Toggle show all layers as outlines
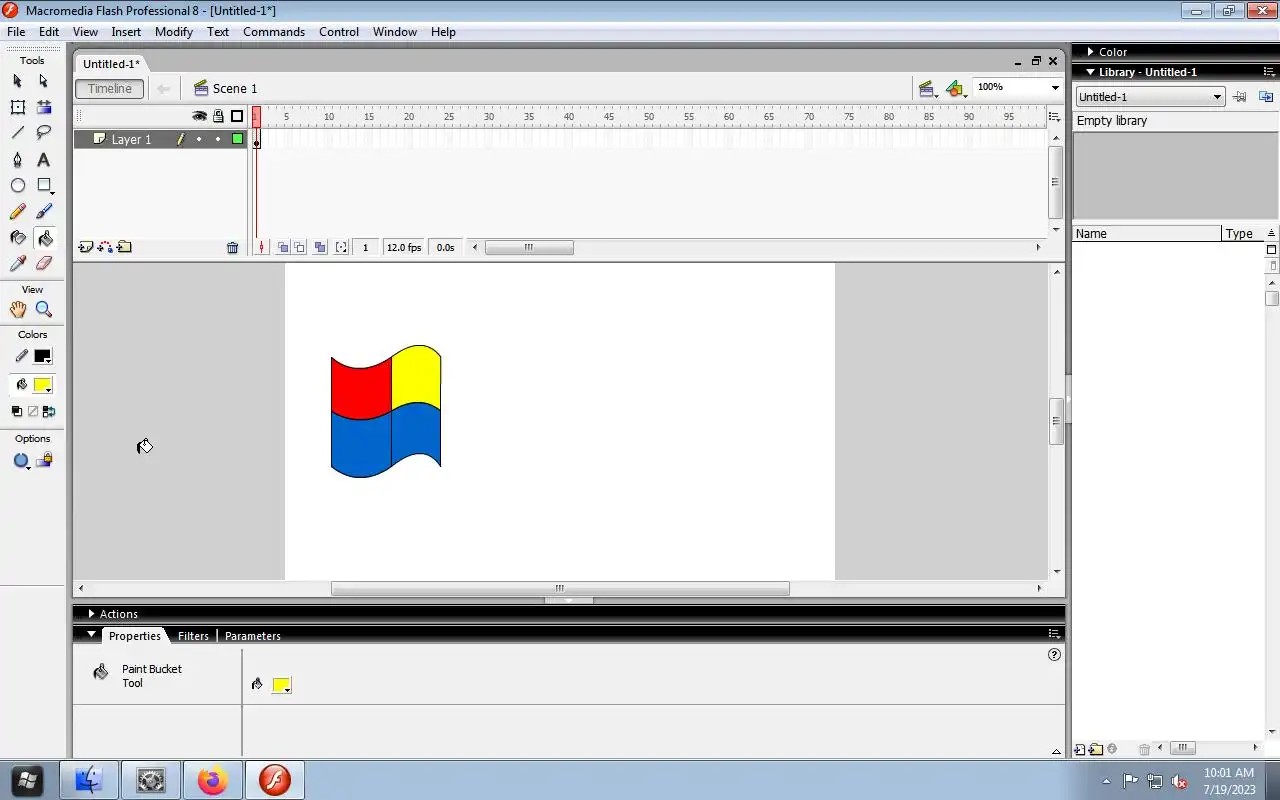This screenshot has width=1280, height=800. (x=237, y=116)
